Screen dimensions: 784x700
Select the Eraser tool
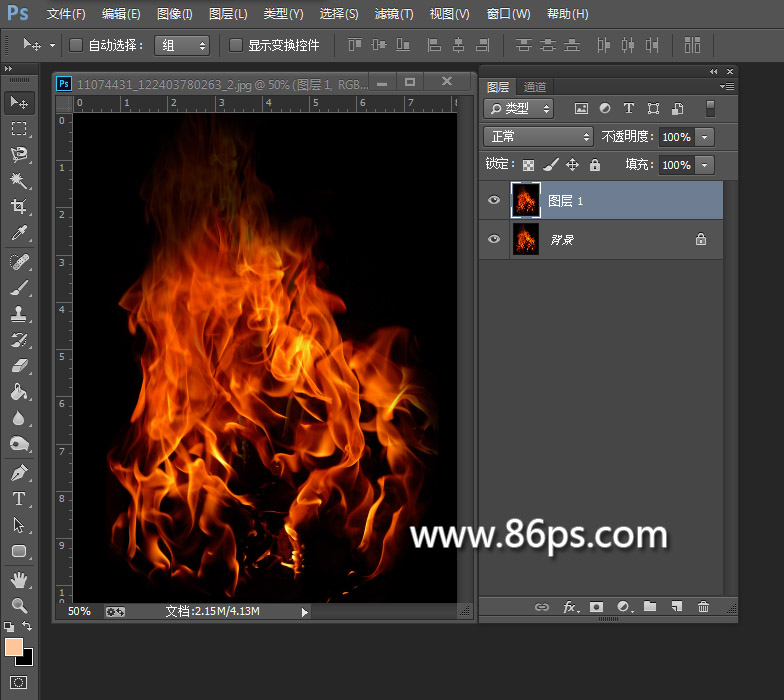click(19, 366)
